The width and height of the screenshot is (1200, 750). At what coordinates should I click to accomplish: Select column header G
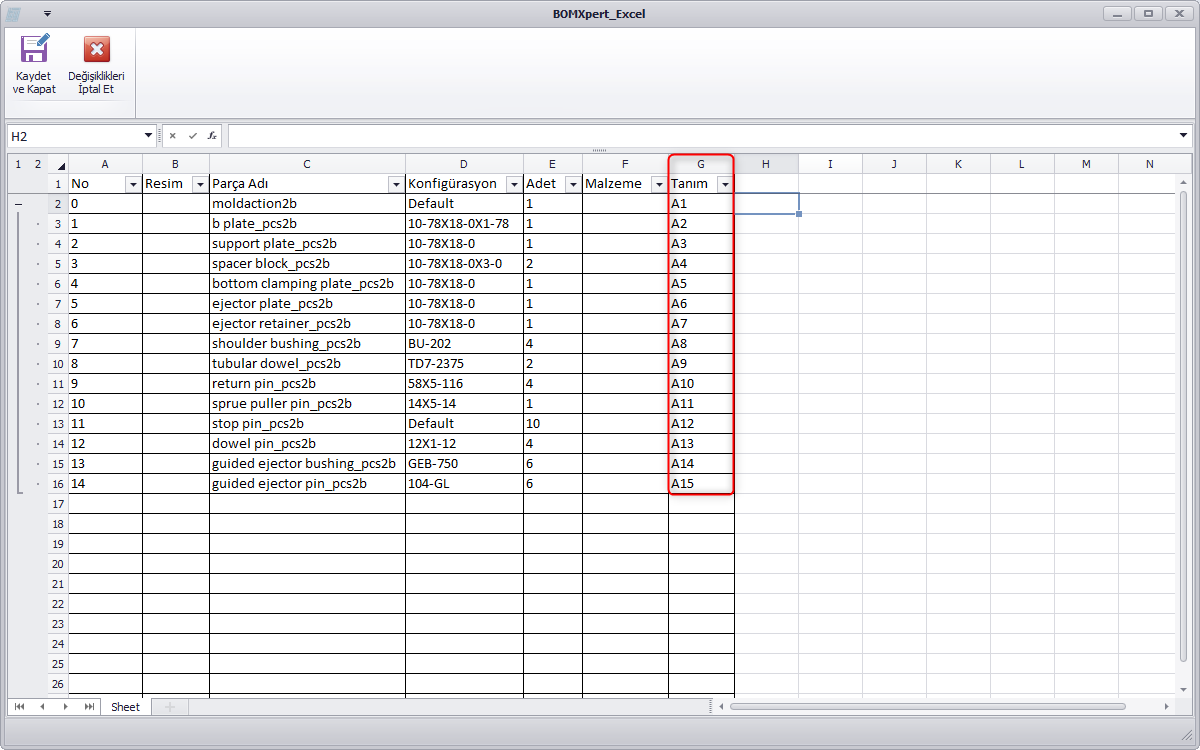coord(702,164)
